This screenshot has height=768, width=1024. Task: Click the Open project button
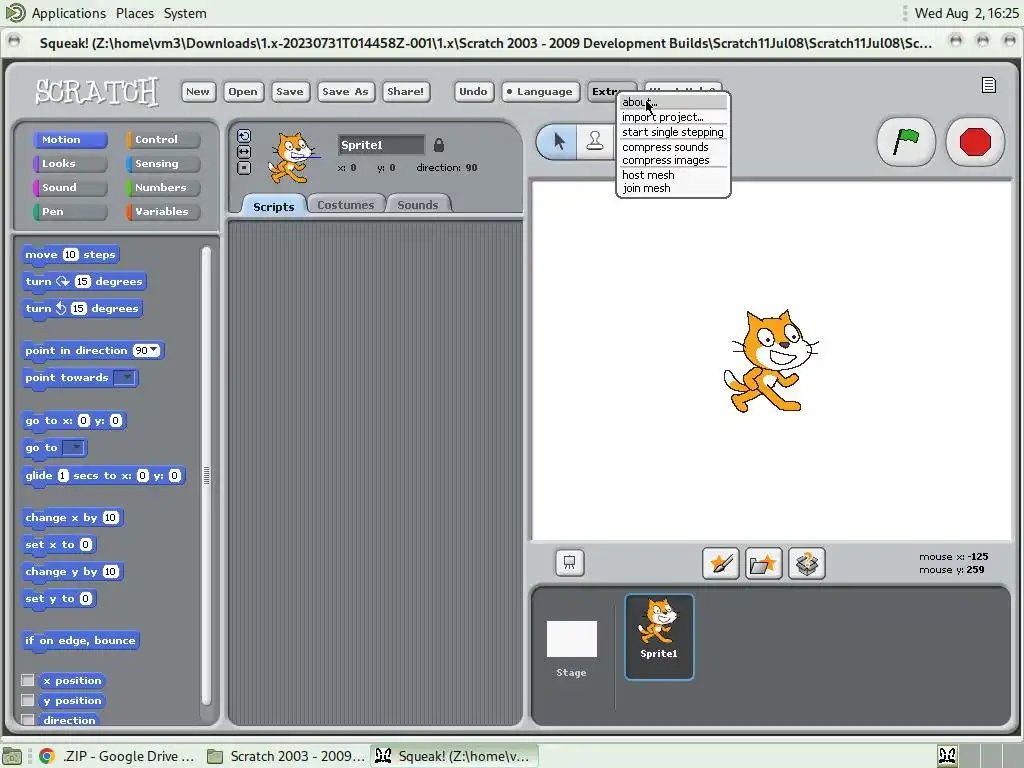(x=243, y=91)
